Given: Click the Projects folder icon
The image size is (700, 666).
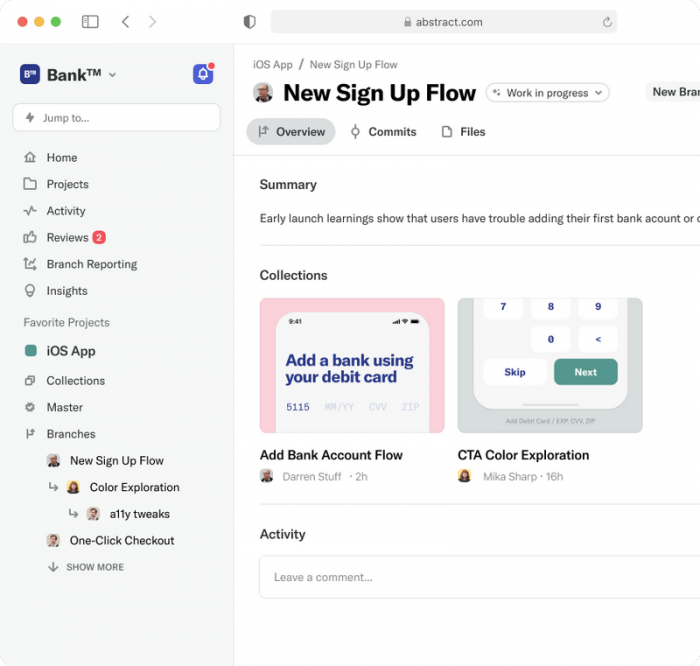Looking at the screenshot, I should tap(30, 184).
